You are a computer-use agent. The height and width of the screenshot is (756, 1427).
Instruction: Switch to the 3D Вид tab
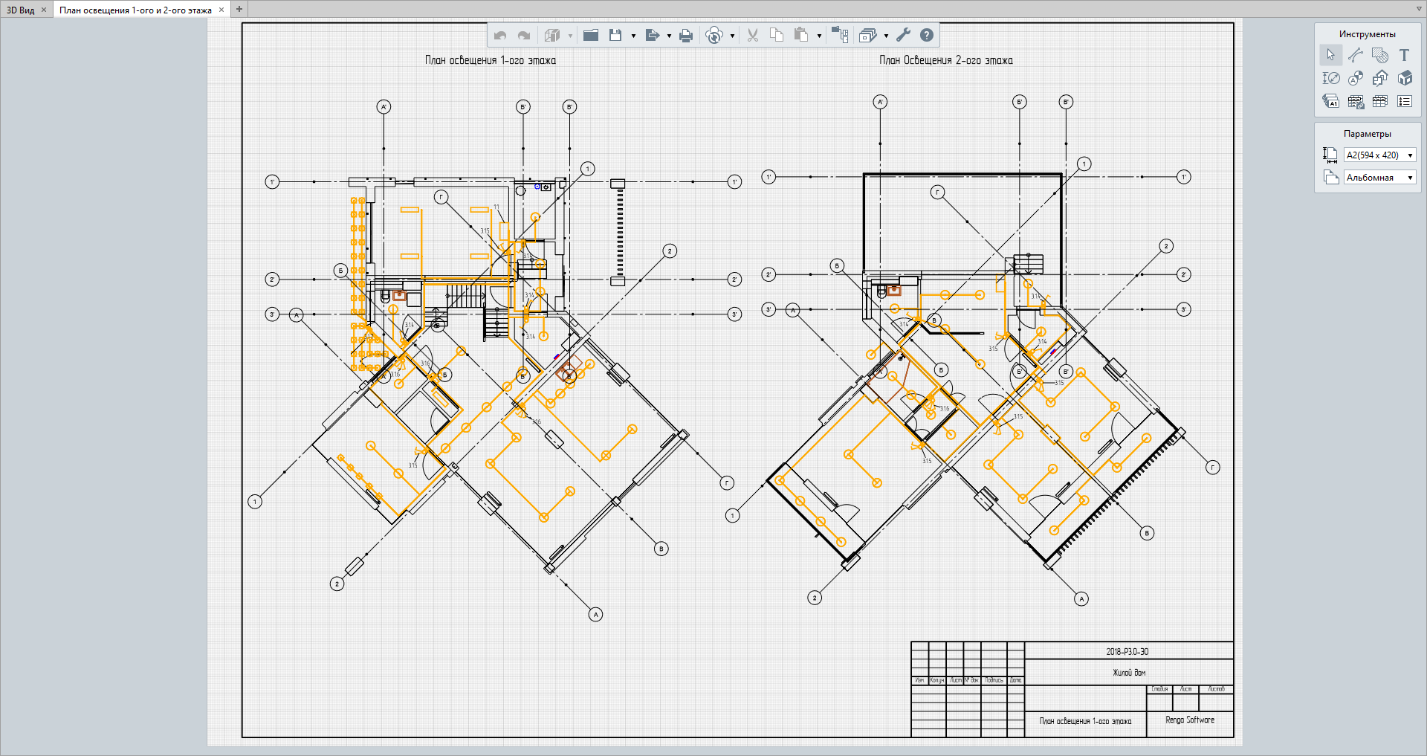click(x=20, y=9)
